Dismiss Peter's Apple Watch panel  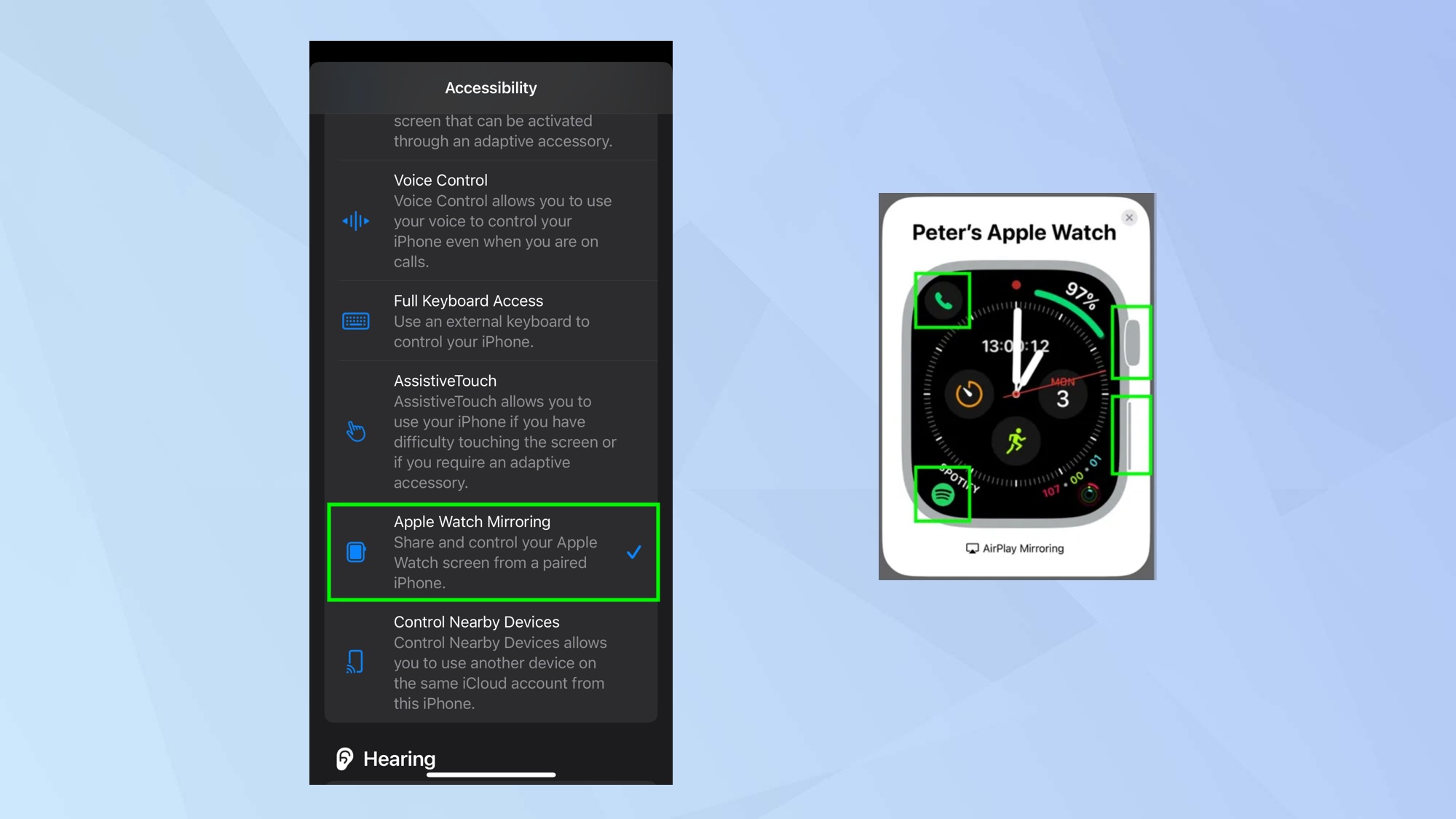1129,218
